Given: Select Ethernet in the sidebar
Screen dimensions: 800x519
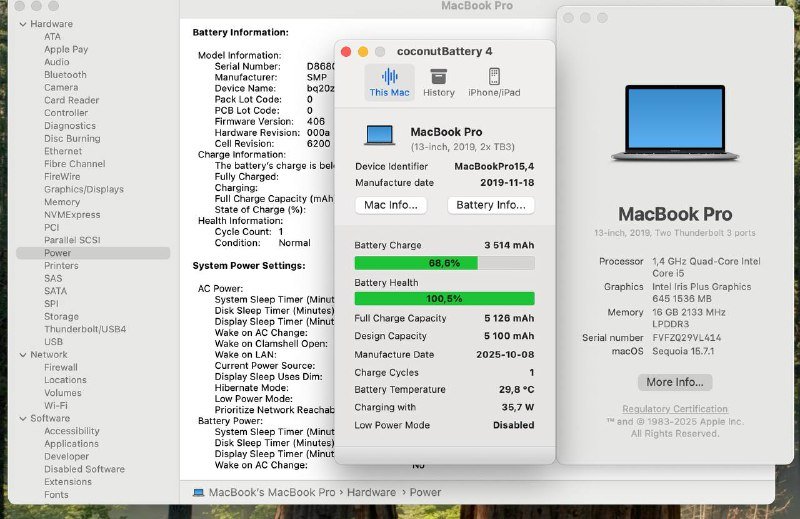Looking at the screenshot, I should click(x=63, y=151).
